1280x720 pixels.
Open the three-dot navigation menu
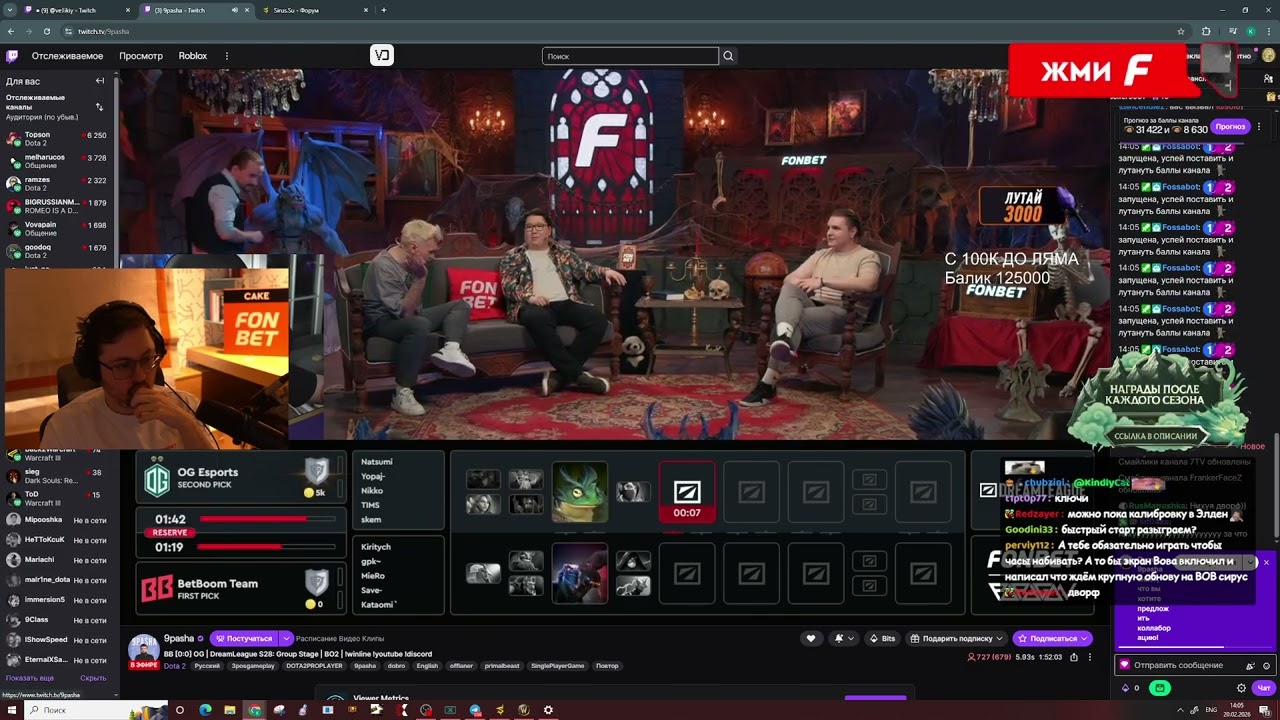[227, 56]
